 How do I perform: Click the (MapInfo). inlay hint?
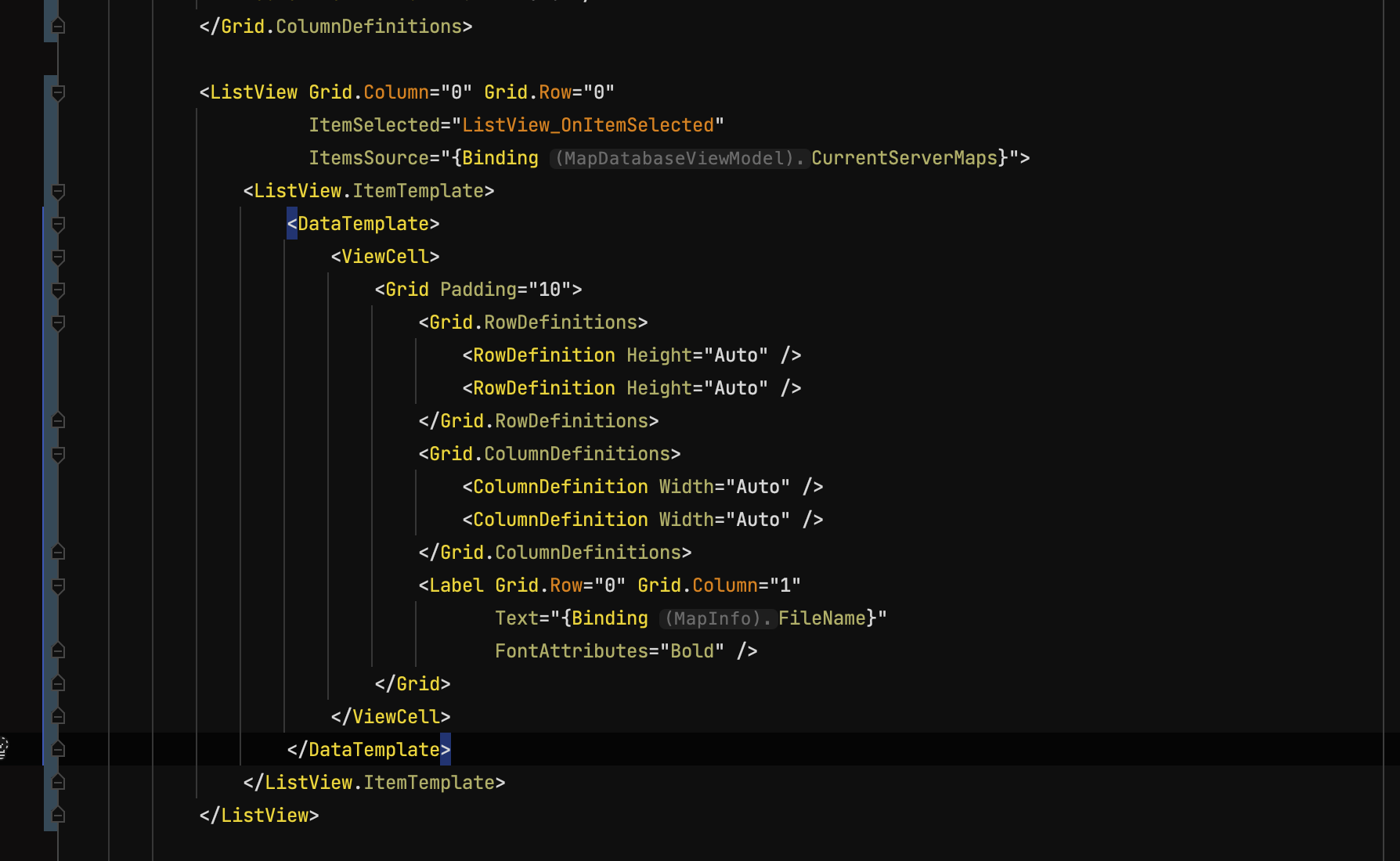click(x=718, y=618)
